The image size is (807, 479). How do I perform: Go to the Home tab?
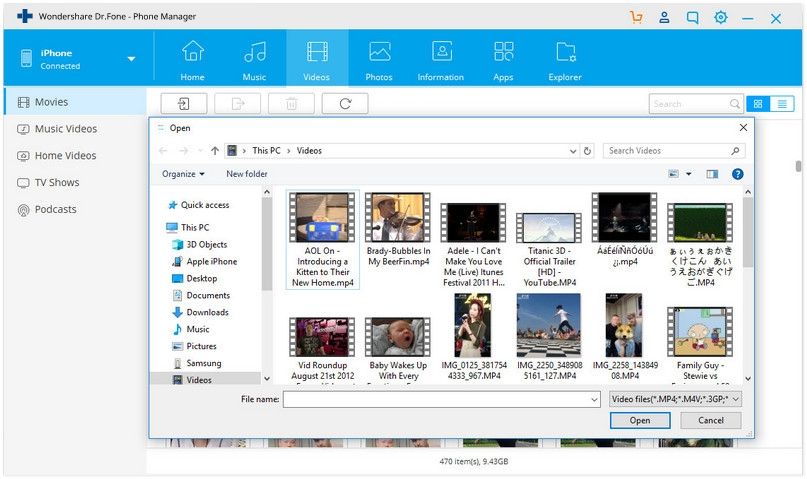coord(192,59)
